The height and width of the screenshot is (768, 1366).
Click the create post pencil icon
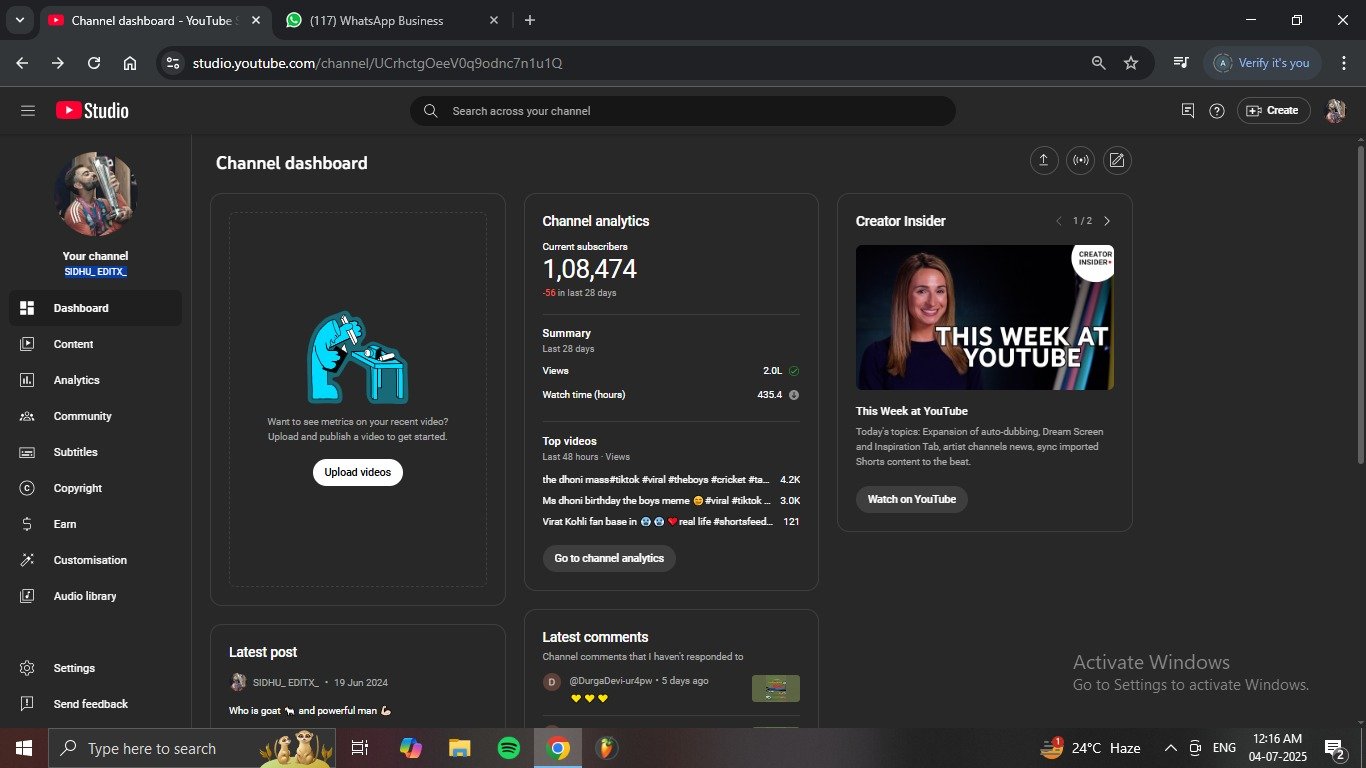point(1117,160)
